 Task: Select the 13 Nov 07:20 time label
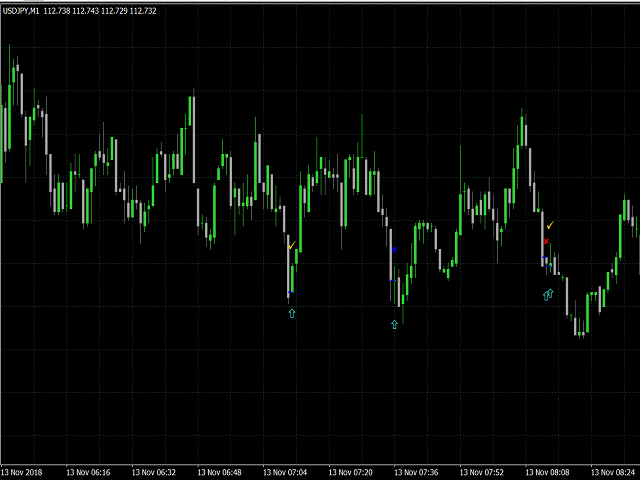(350, 472)
